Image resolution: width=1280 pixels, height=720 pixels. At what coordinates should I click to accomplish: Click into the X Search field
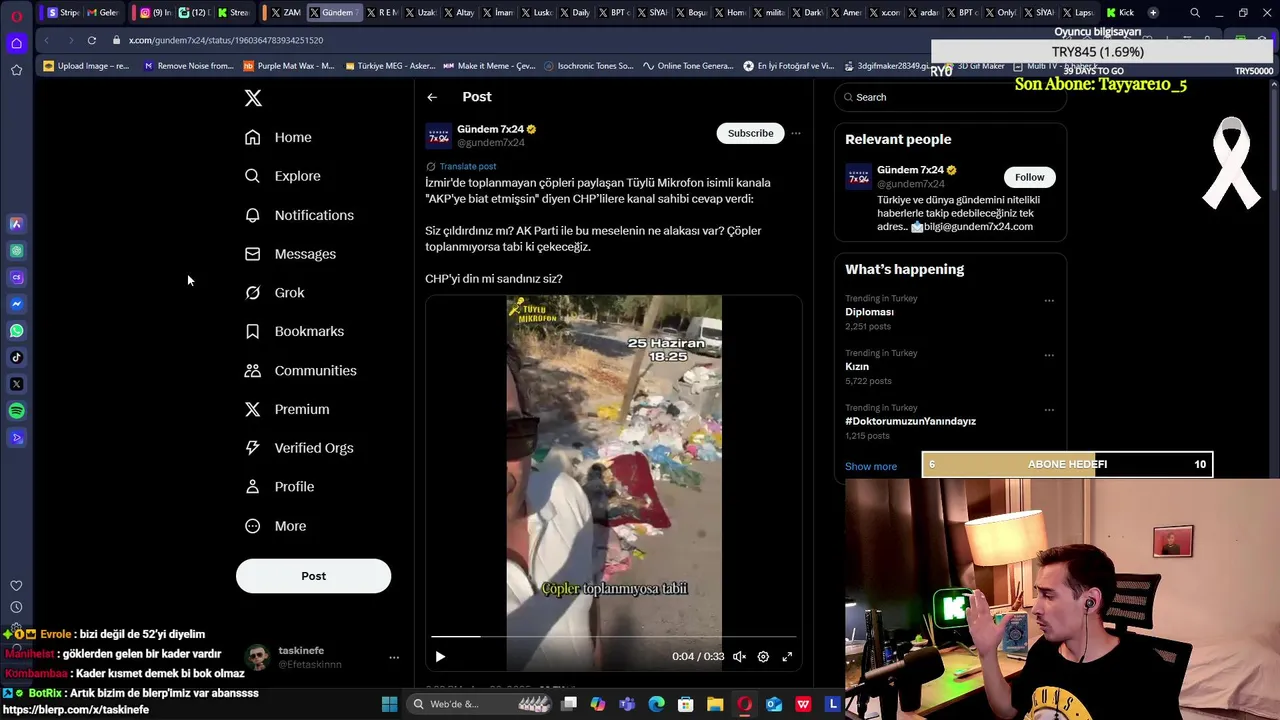(x=950, y=97)
